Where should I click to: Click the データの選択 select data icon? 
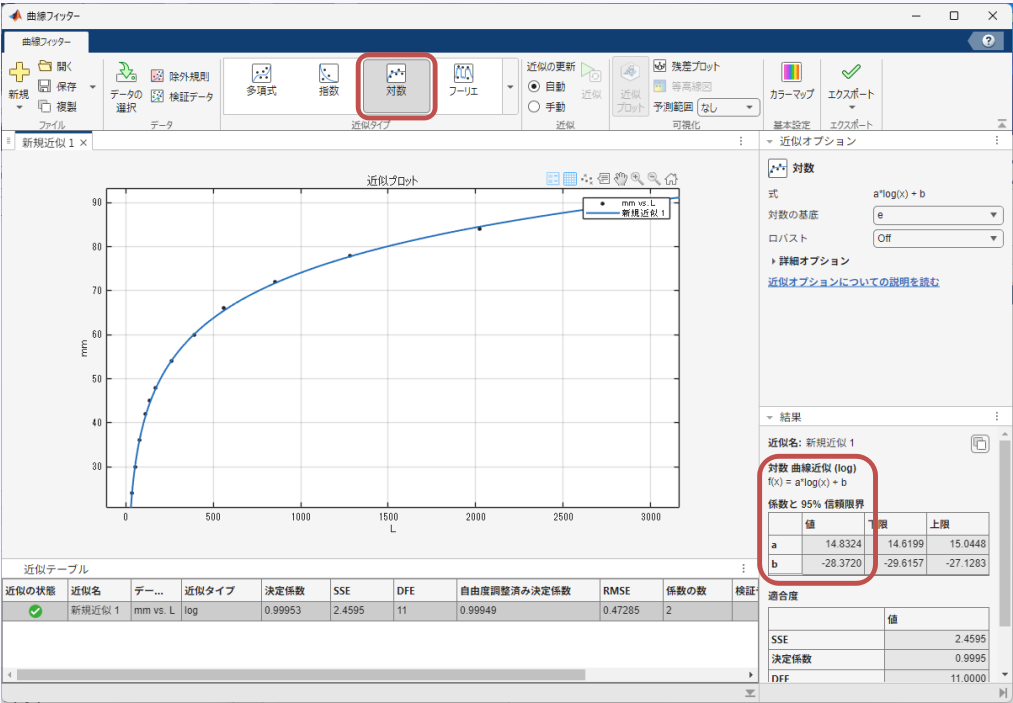126,73
